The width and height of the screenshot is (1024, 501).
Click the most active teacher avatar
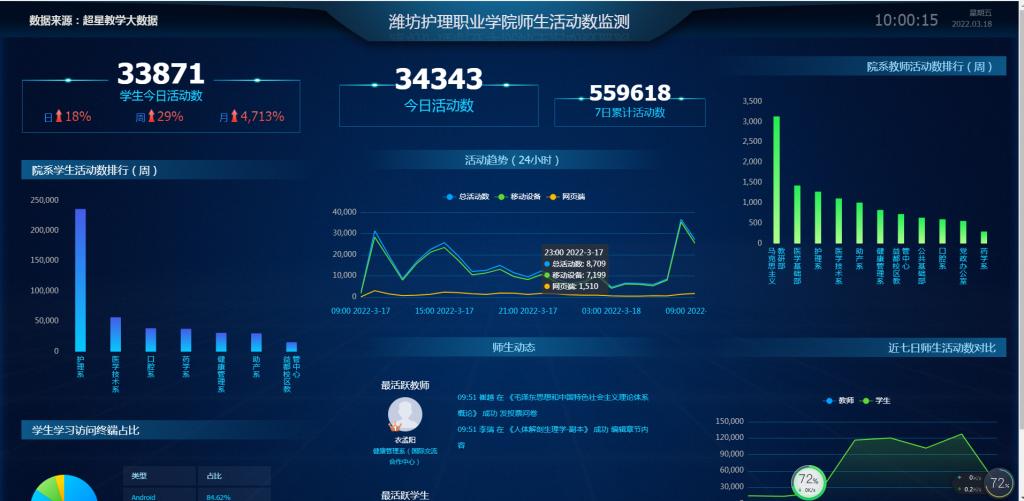405,413
